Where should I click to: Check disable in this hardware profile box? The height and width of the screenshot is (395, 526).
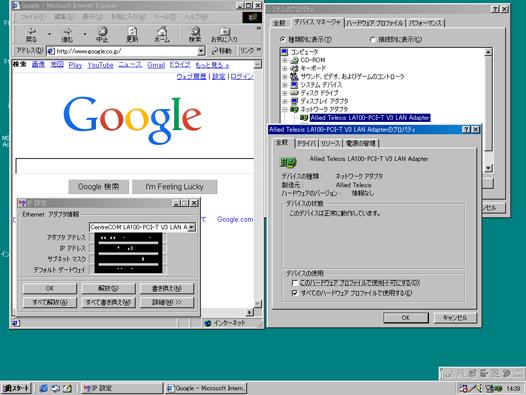coord(295,283)
